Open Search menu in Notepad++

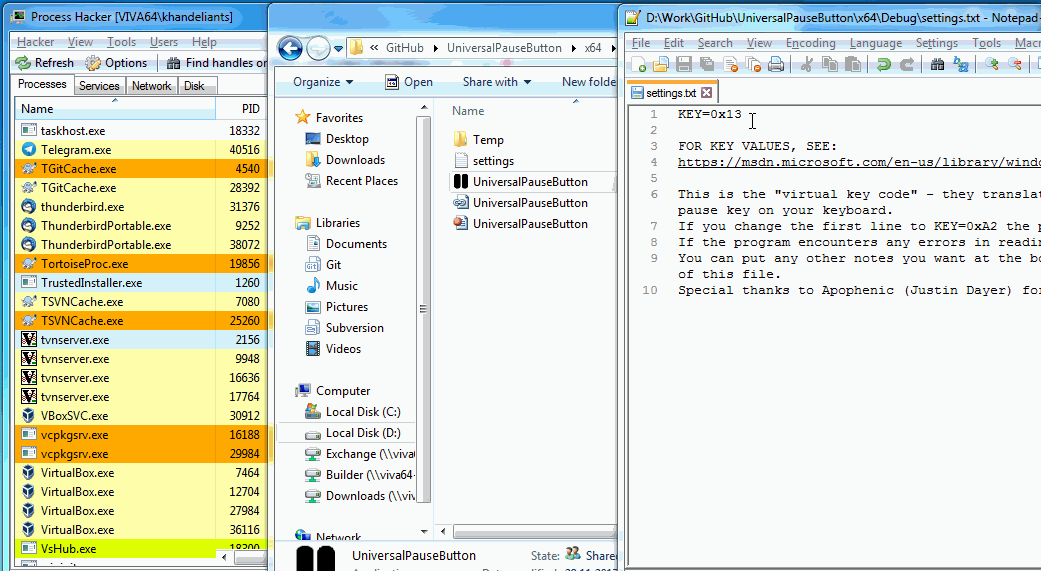715,42
